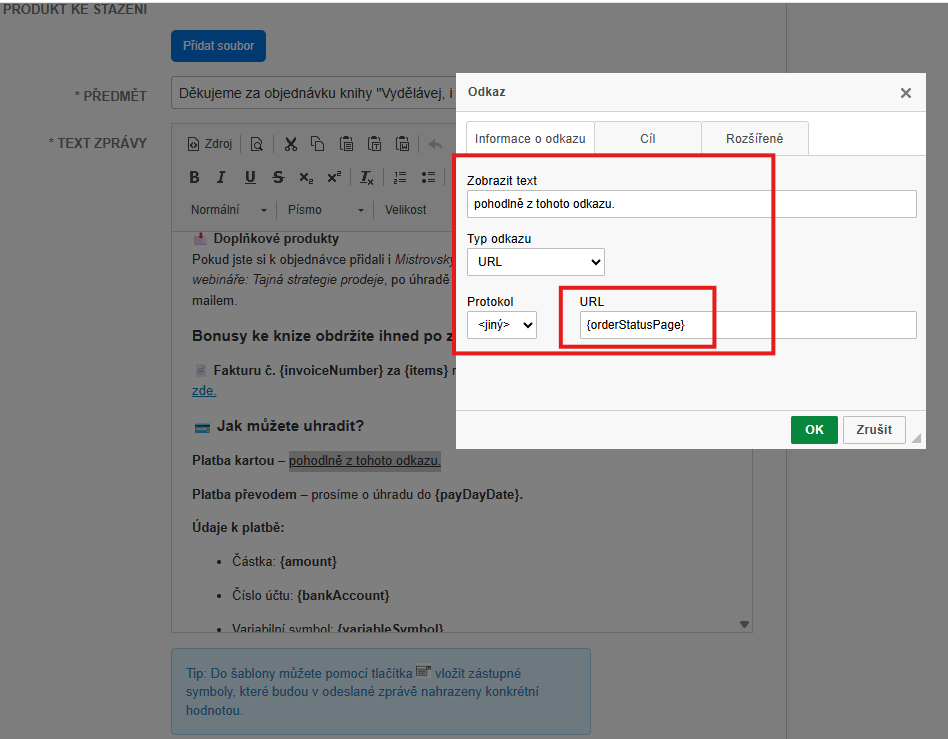Image resolution: width=948 pixels, height=739 pixels.
Task: Insert a bulleted list
Action: 428,177
